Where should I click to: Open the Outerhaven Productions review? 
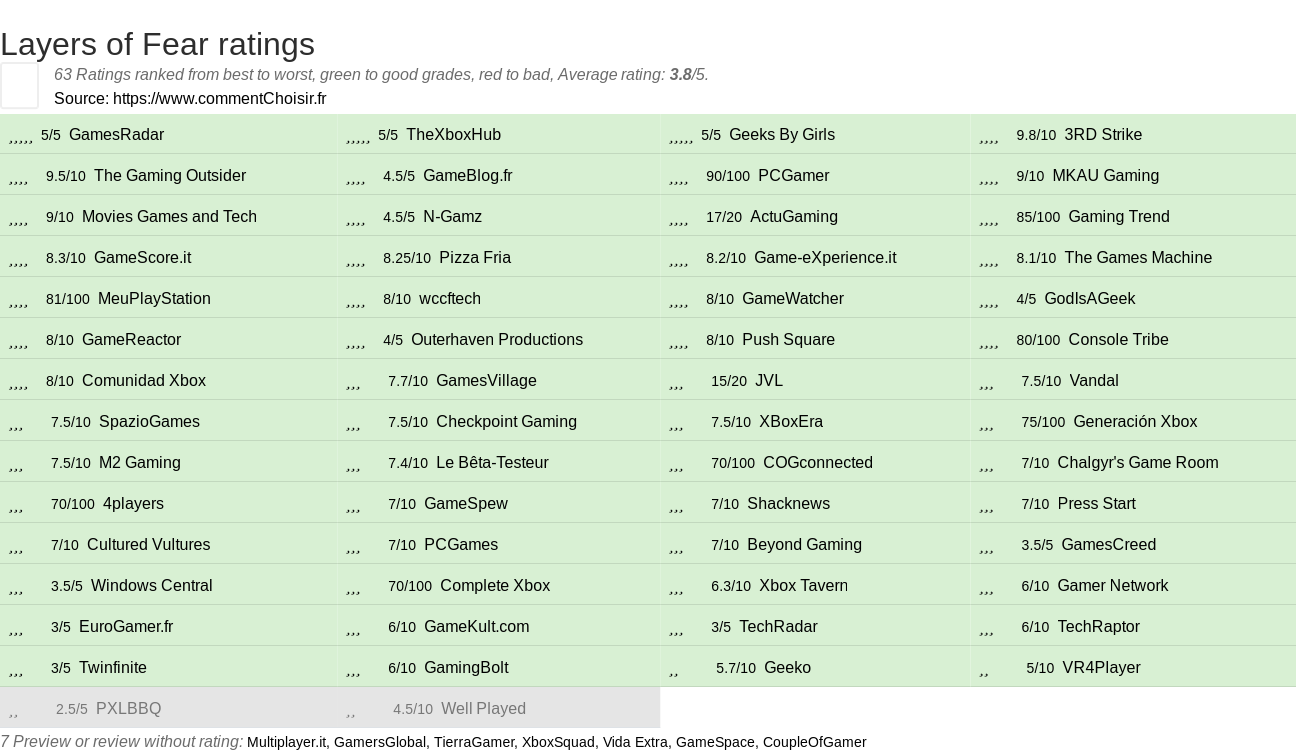click(x=496, y=340)
